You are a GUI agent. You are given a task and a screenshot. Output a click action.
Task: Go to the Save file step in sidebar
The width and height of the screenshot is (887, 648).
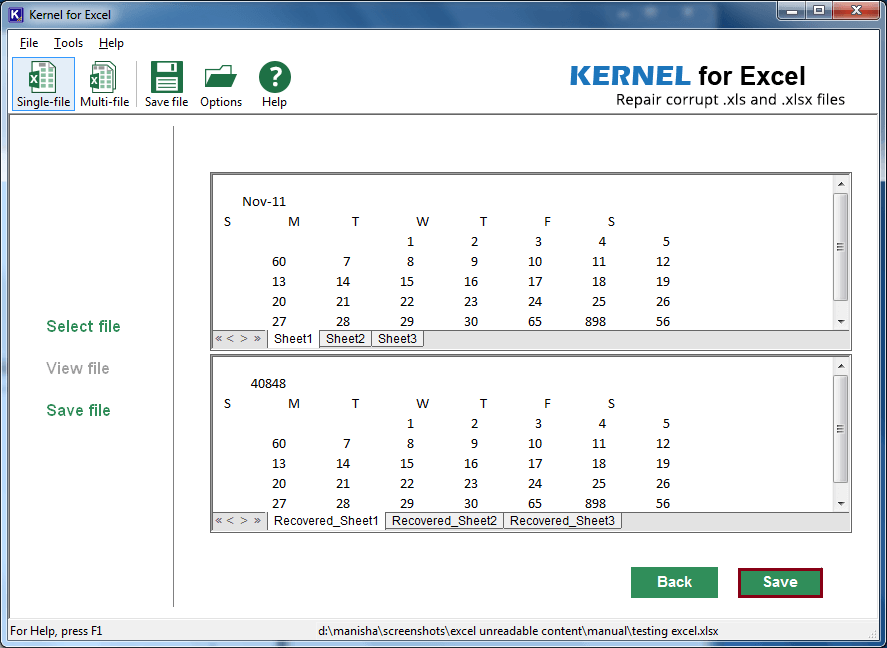(x=78, y=410)
